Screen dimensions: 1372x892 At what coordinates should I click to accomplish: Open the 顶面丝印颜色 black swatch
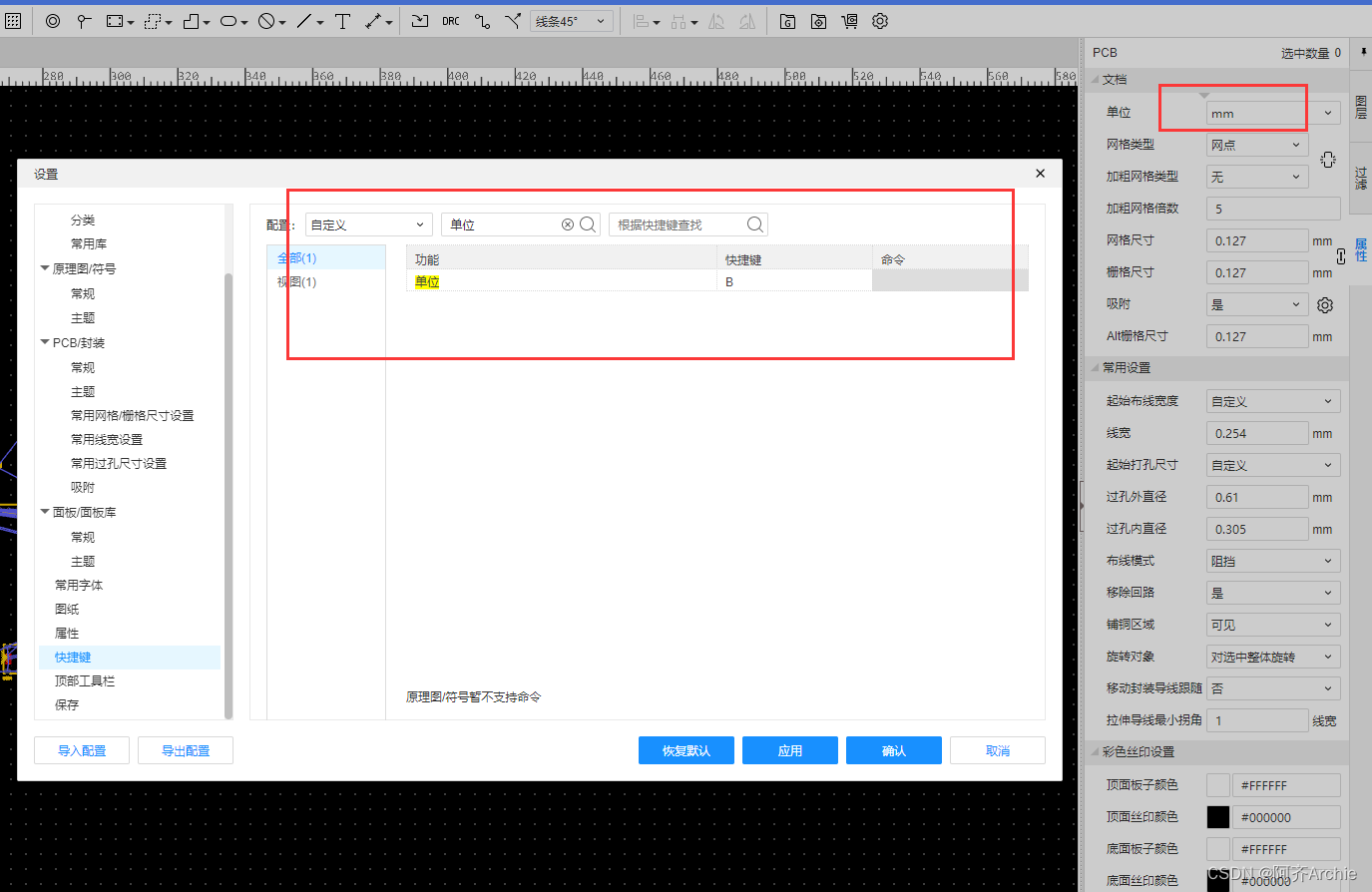coord(1218,817)
